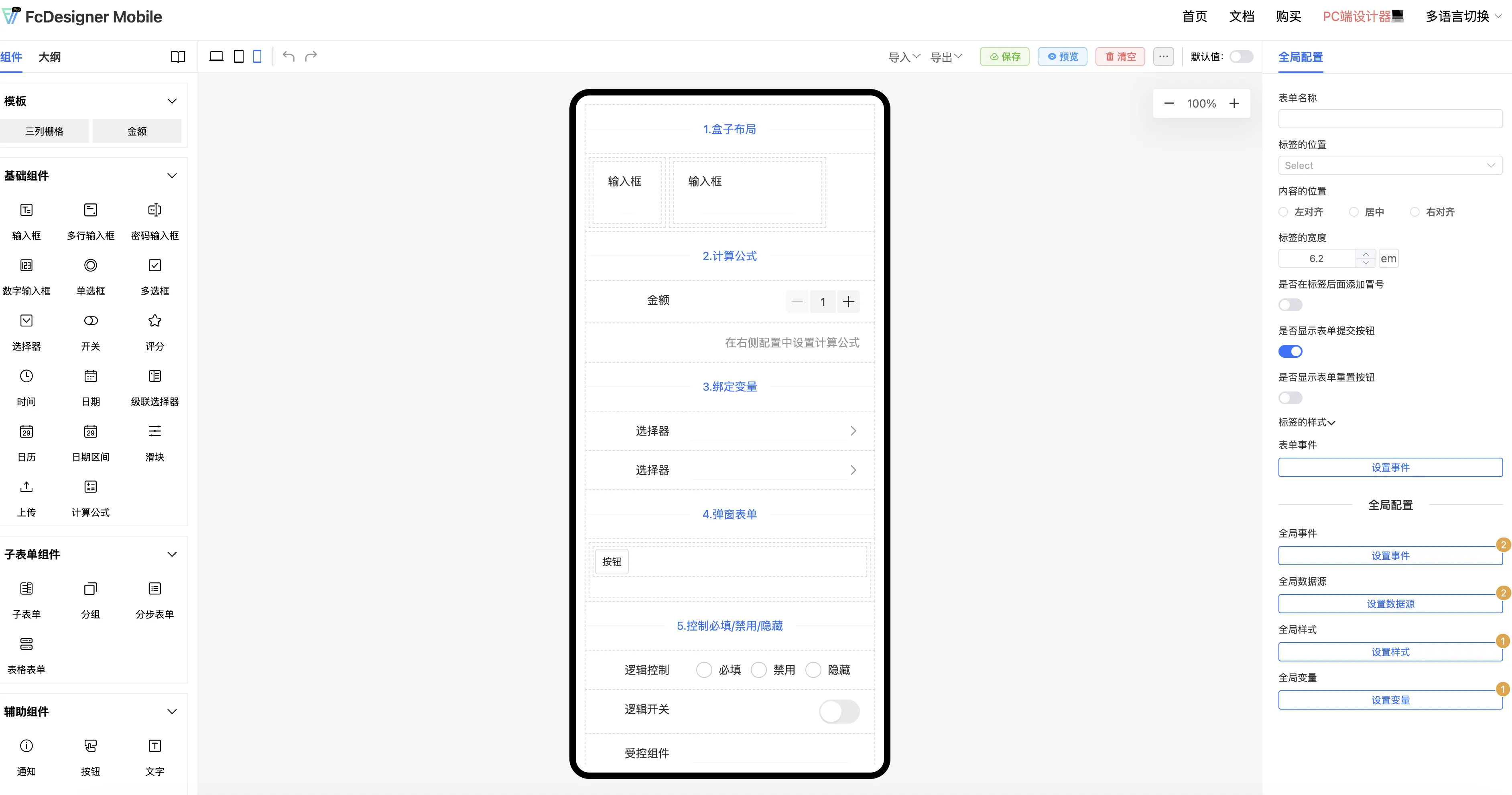Add the Rate (评分) star component
1512x795 pixels.
[x=154, y=321]
